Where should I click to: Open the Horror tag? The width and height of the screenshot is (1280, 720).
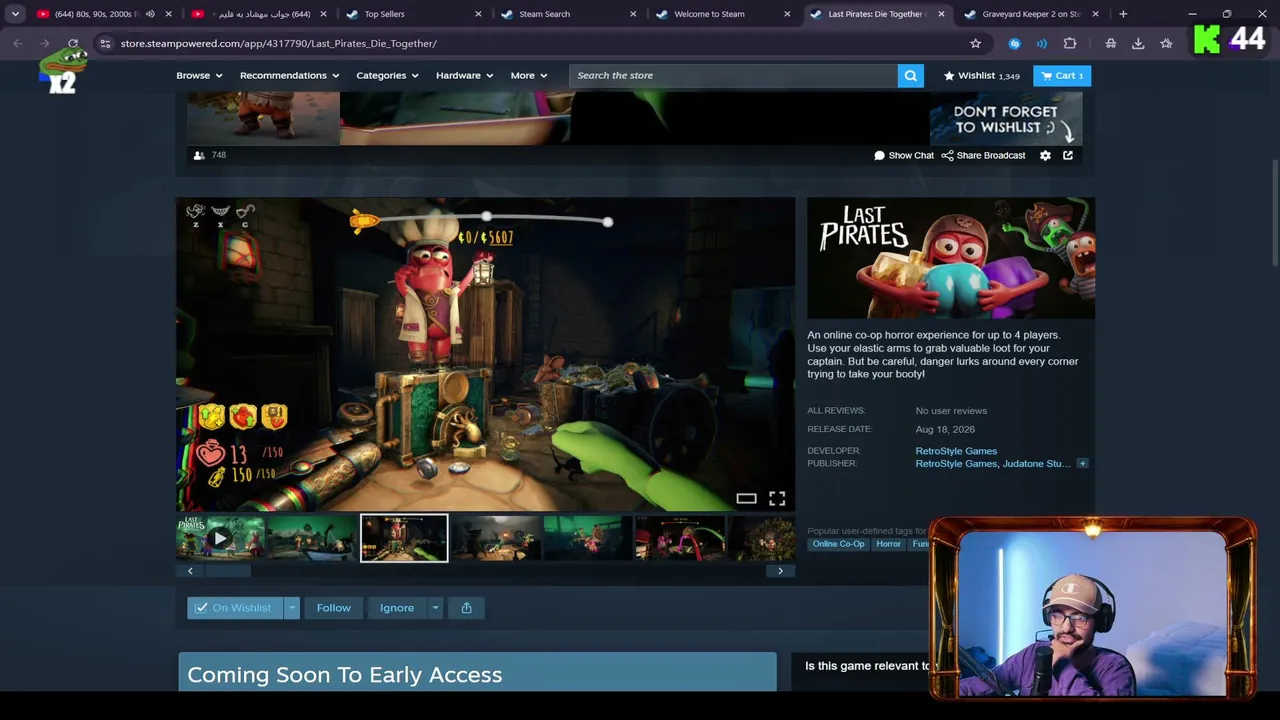(x=888, y=544)
